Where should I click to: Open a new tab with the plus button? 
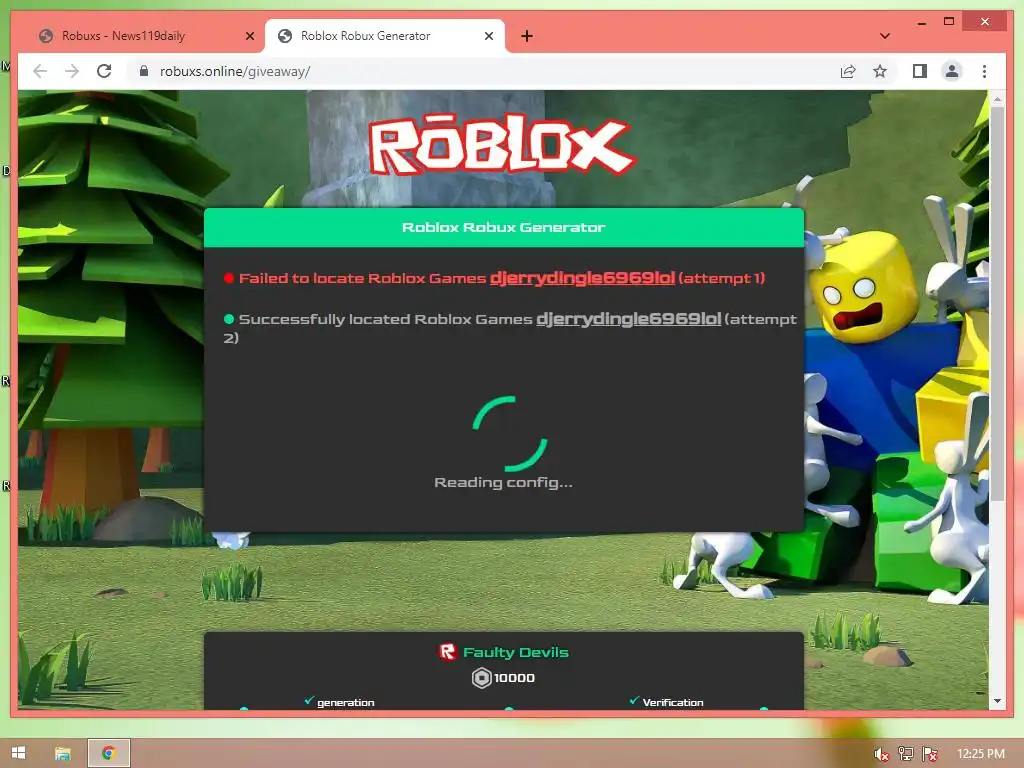[x=527, y=36]
